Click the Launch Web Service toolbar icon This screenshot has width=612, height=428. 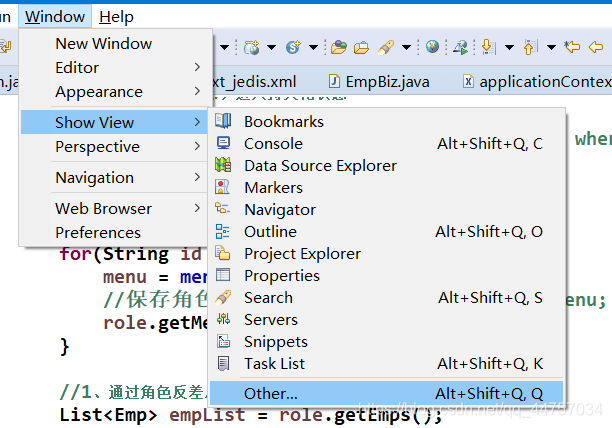[x=461, y=47]
